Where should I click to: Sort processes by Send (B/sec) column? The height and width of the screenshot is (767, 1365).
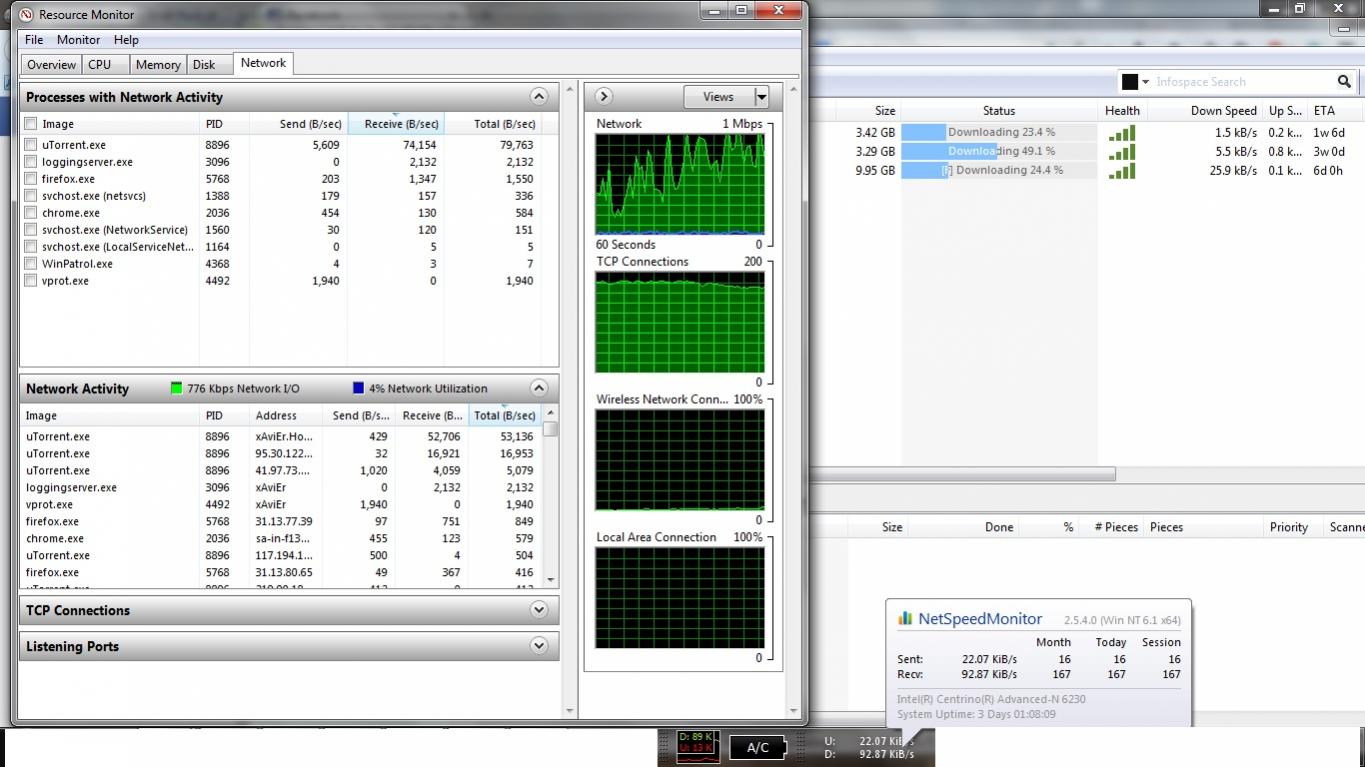pos(310,124)
